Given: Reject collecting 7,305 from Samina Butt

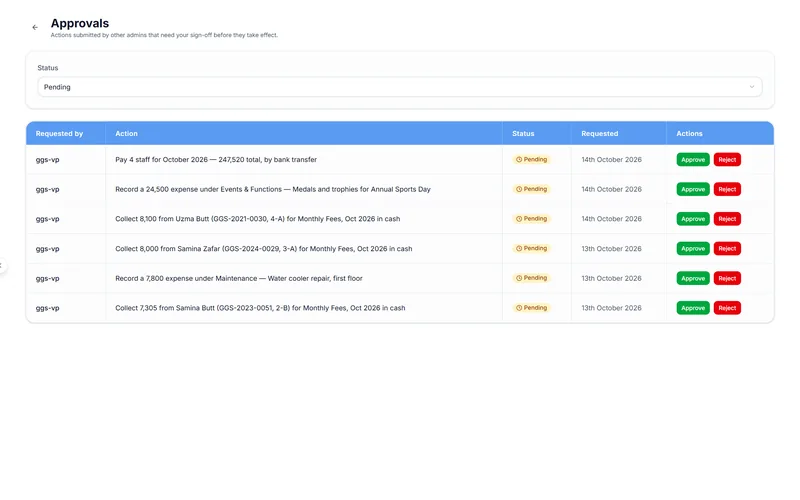Looking at the screenshot, I should (x=727, y=308).
